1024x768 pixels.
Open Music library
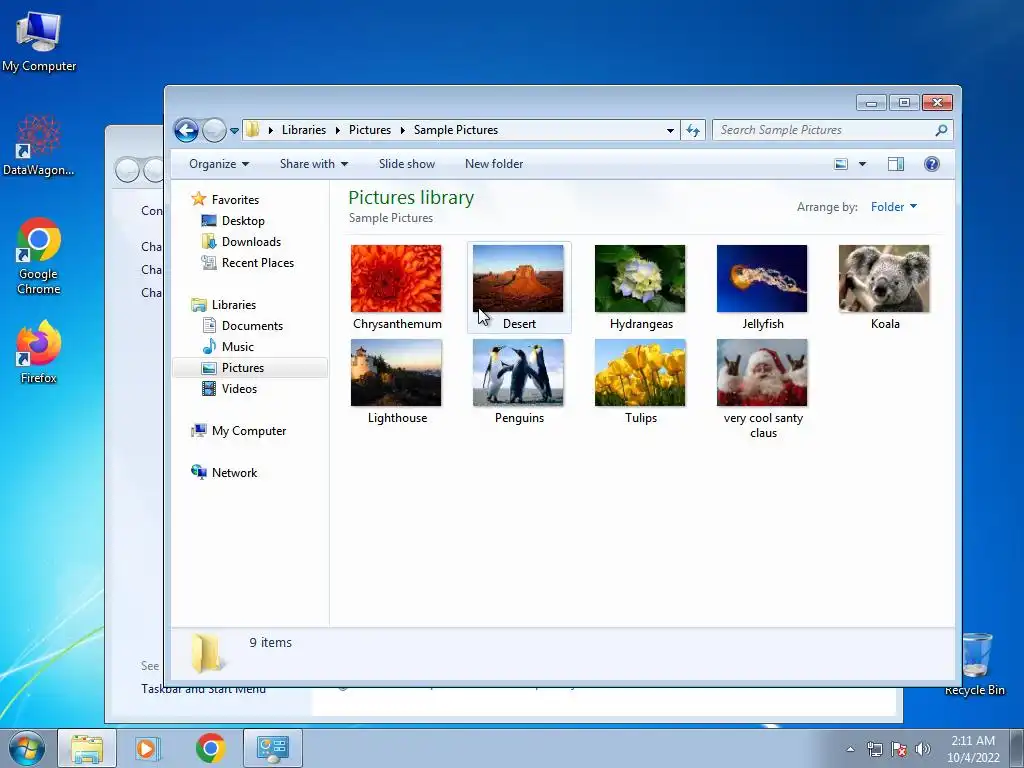(237, 347)
